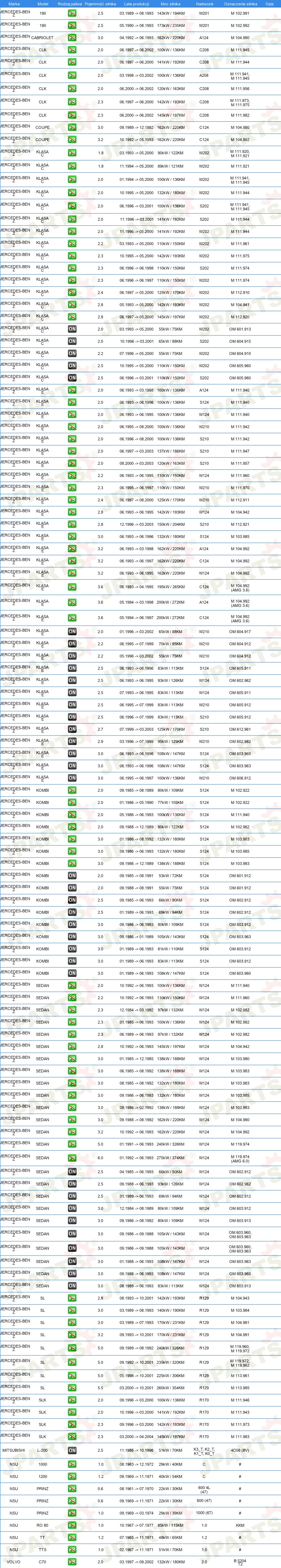Click the petrol icon for NSU TTS

point(72,1550)
